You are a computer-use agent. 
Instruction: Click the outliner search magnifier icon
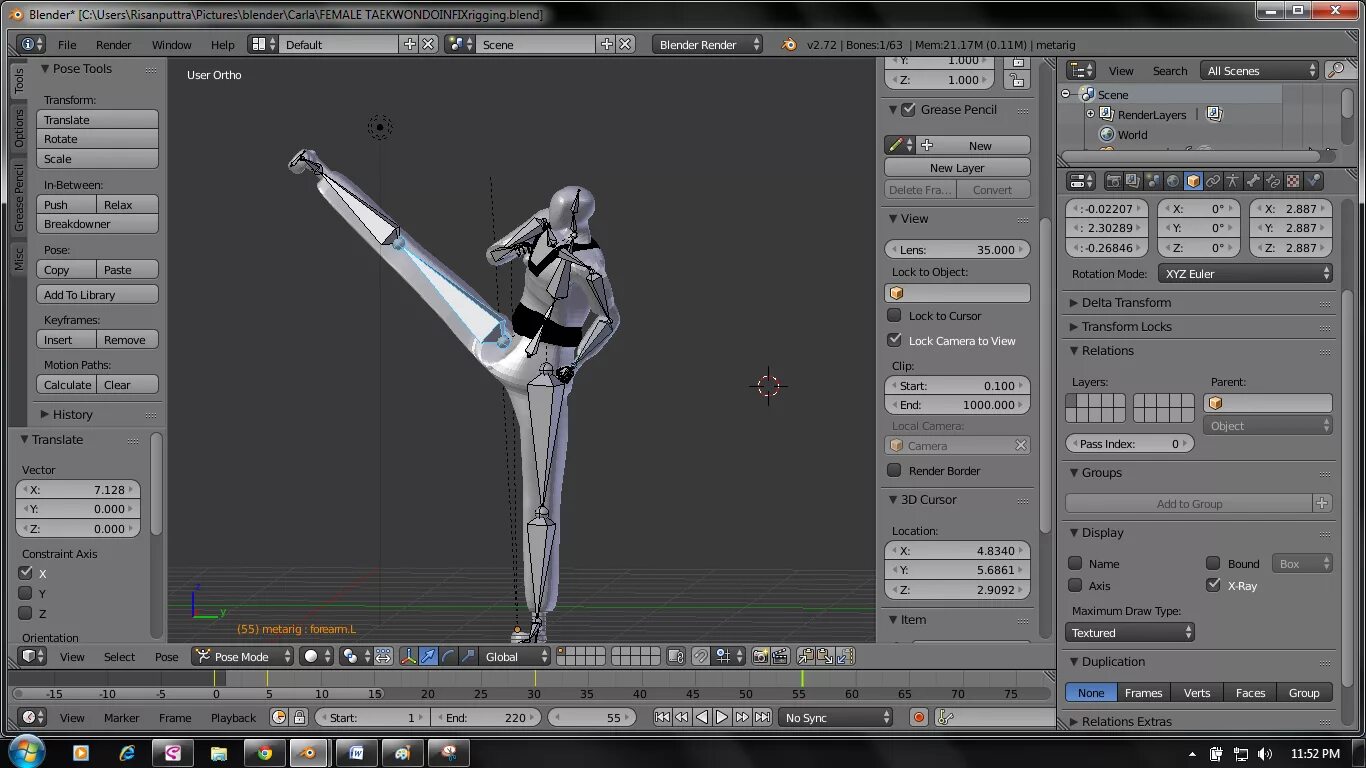(1335, 70)
